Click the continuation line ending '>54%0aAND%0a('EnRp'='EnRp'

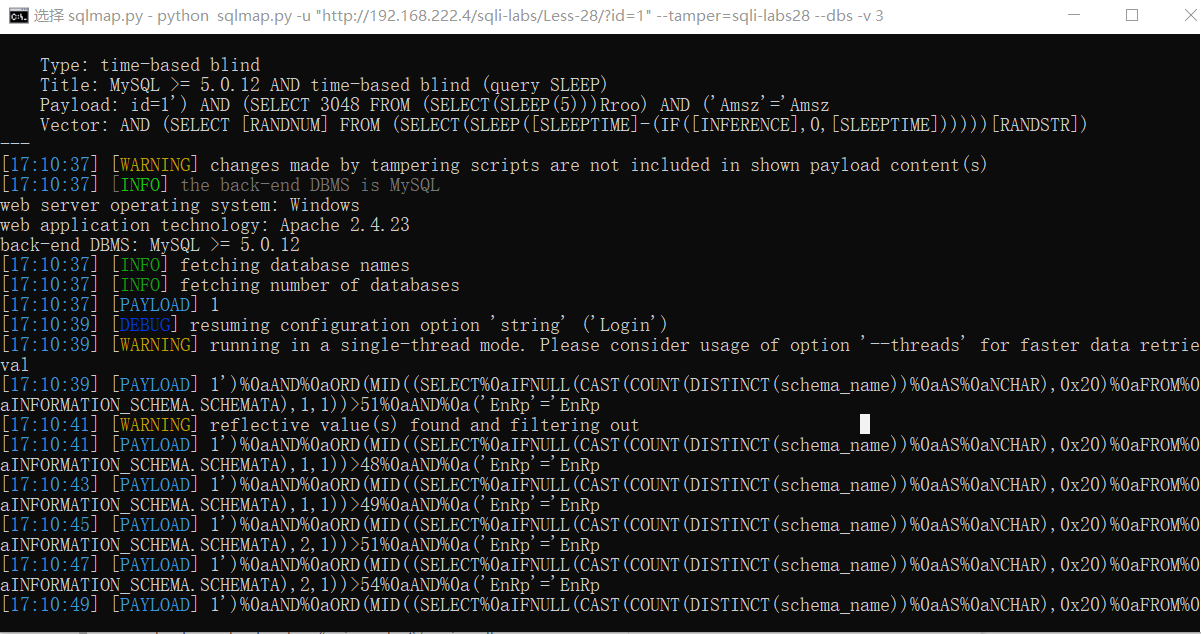pyautogui.click(x=300, y=585)
